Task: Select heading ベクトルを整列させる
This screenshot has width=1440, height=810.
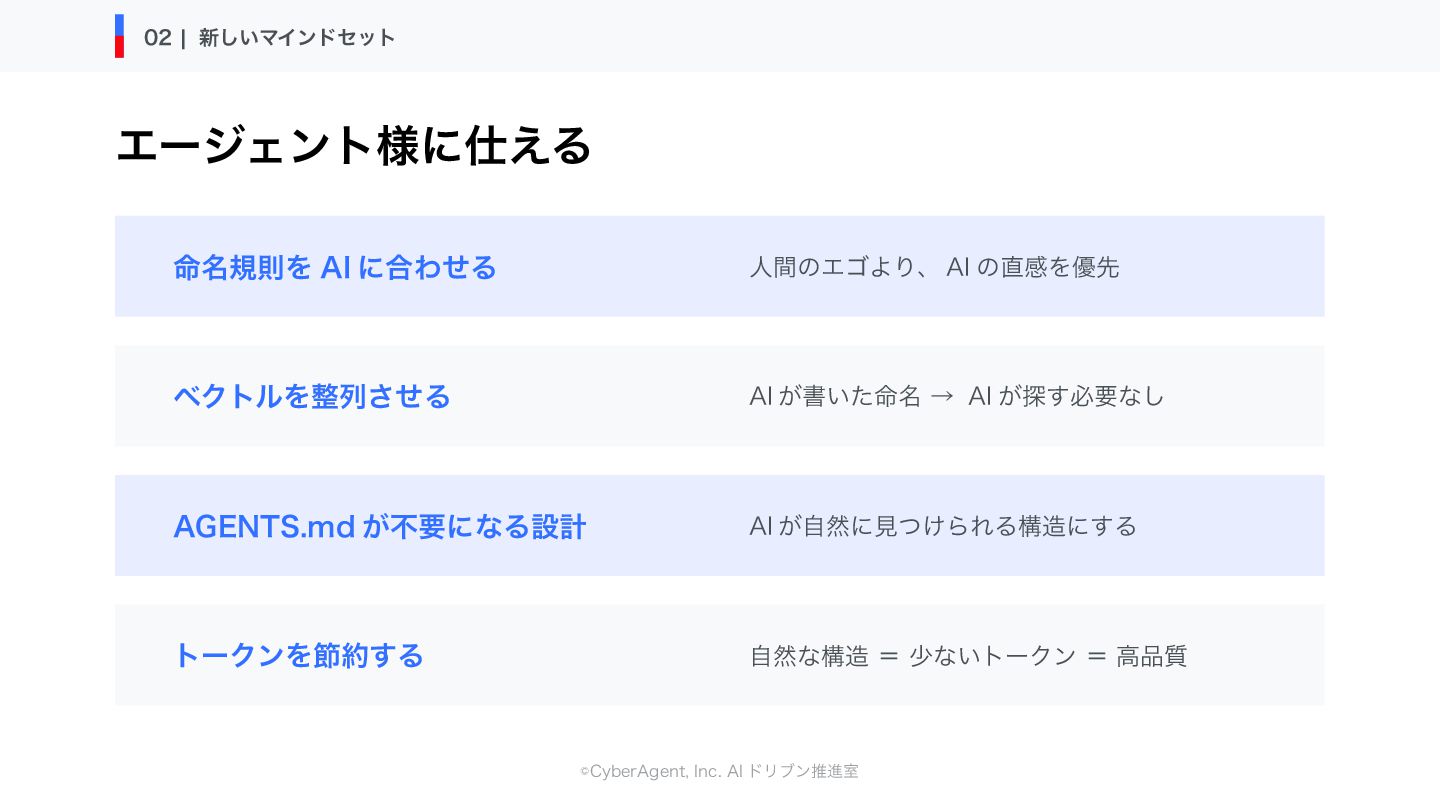Action: (x=312, y=396)
